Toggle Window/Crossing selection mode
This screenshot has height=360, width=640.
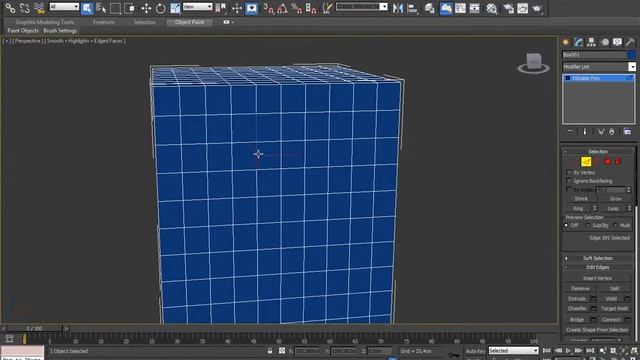(x=130, y=8)
